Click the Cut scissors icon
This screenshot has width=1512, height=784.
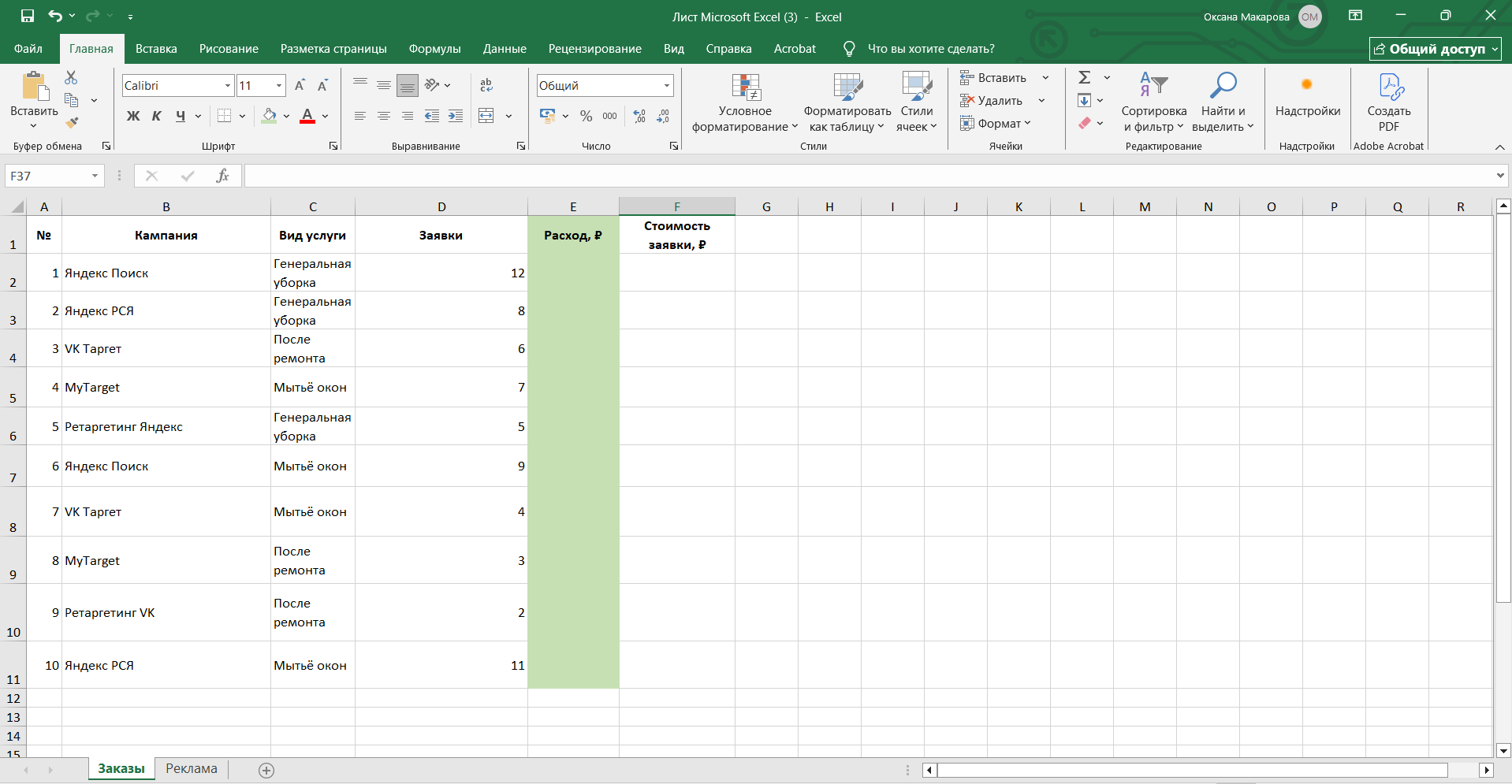pos(71,77)
